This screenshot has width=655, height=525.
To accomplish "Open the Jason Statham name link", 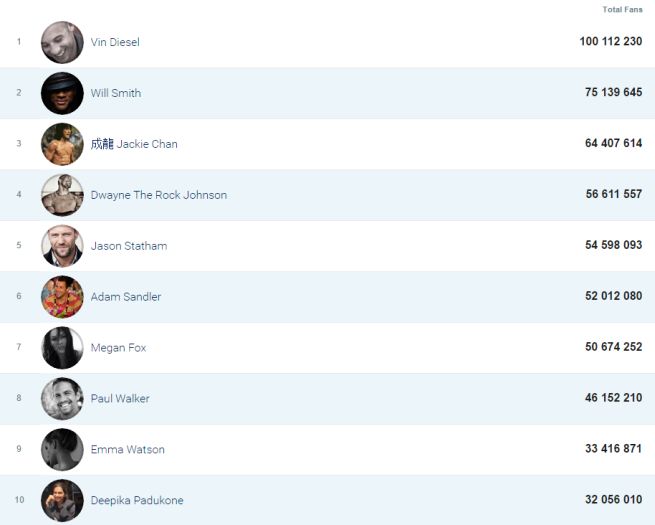I will 129,246.
